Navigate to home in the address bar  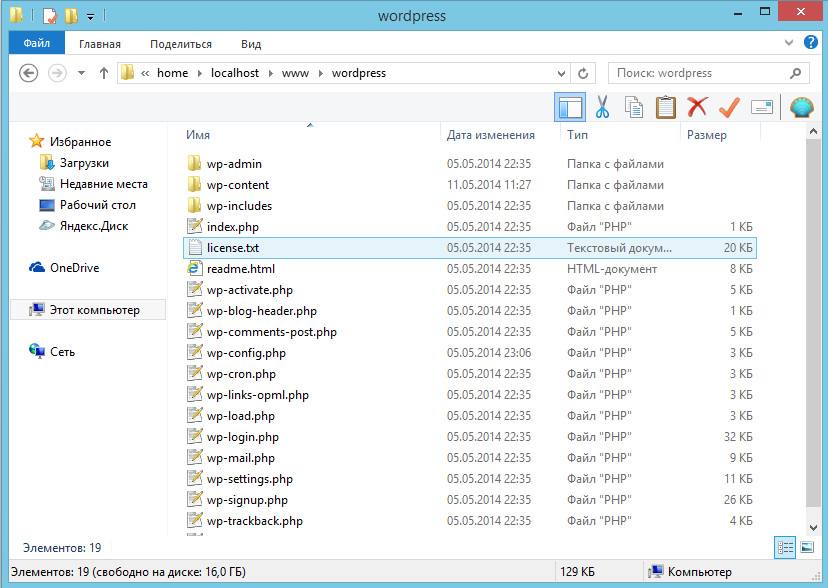[172, 73]
